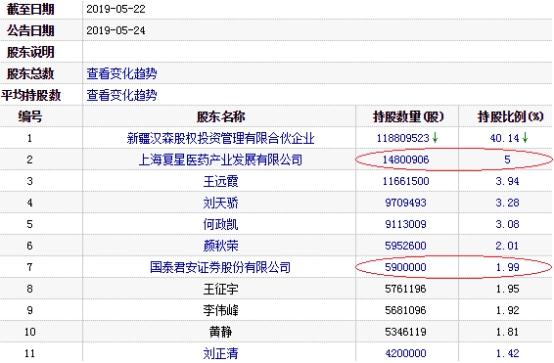This screenshot has width=554, height=363.
Task: Open 查看变化趋势 link for 平均持股数
Action: click(122, 95)
